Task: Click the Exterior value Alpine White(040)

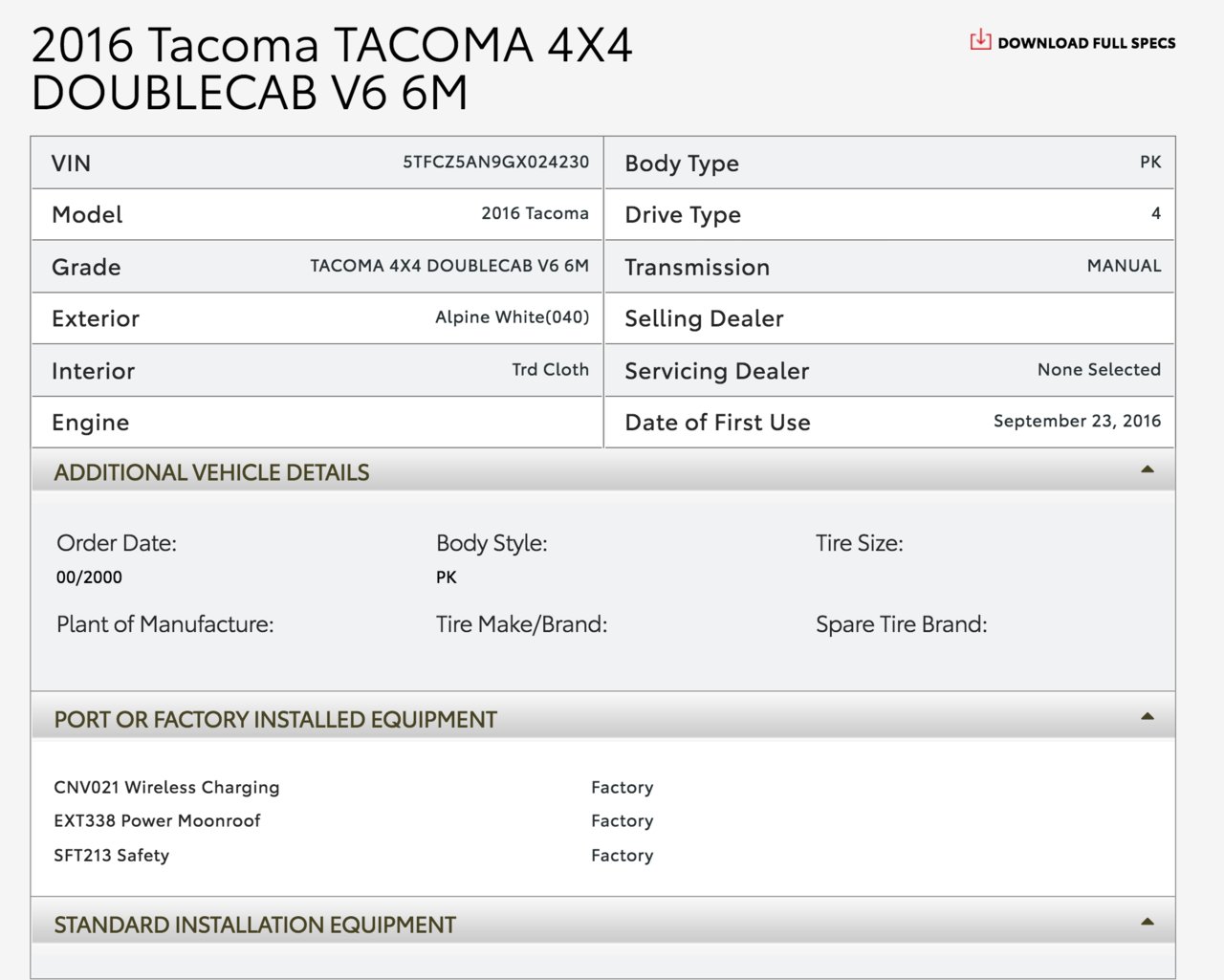Action: pos(512,317)
